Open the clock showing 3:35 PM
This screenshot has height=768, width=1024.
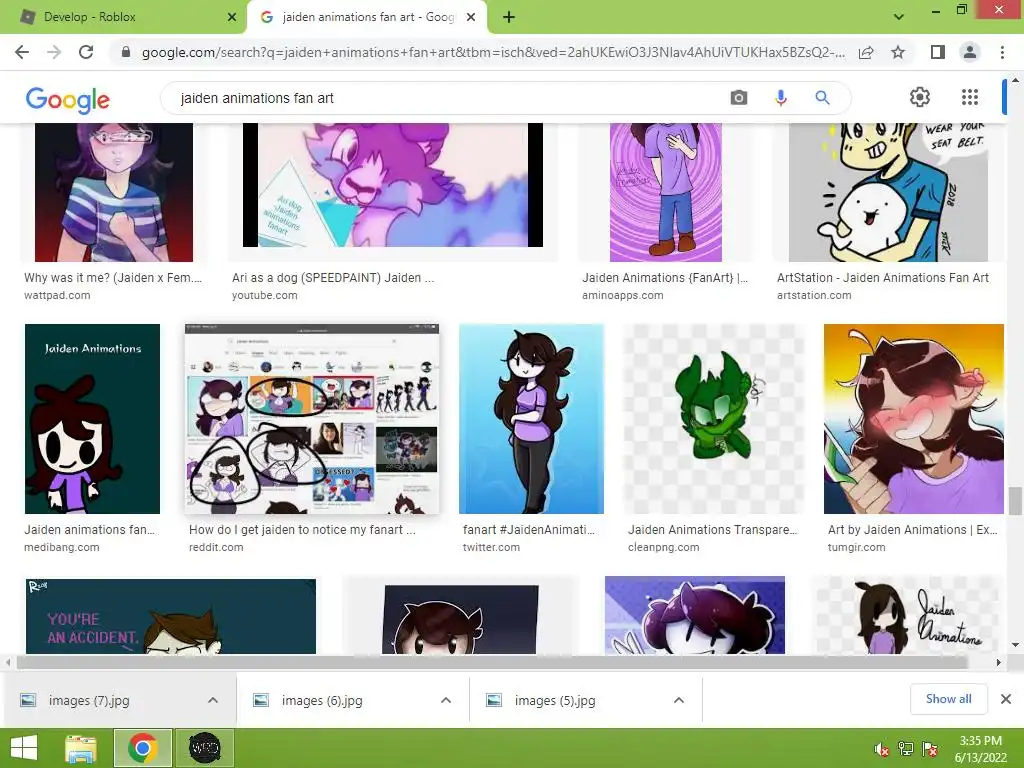pyautogui.click(x=980, y=749)
